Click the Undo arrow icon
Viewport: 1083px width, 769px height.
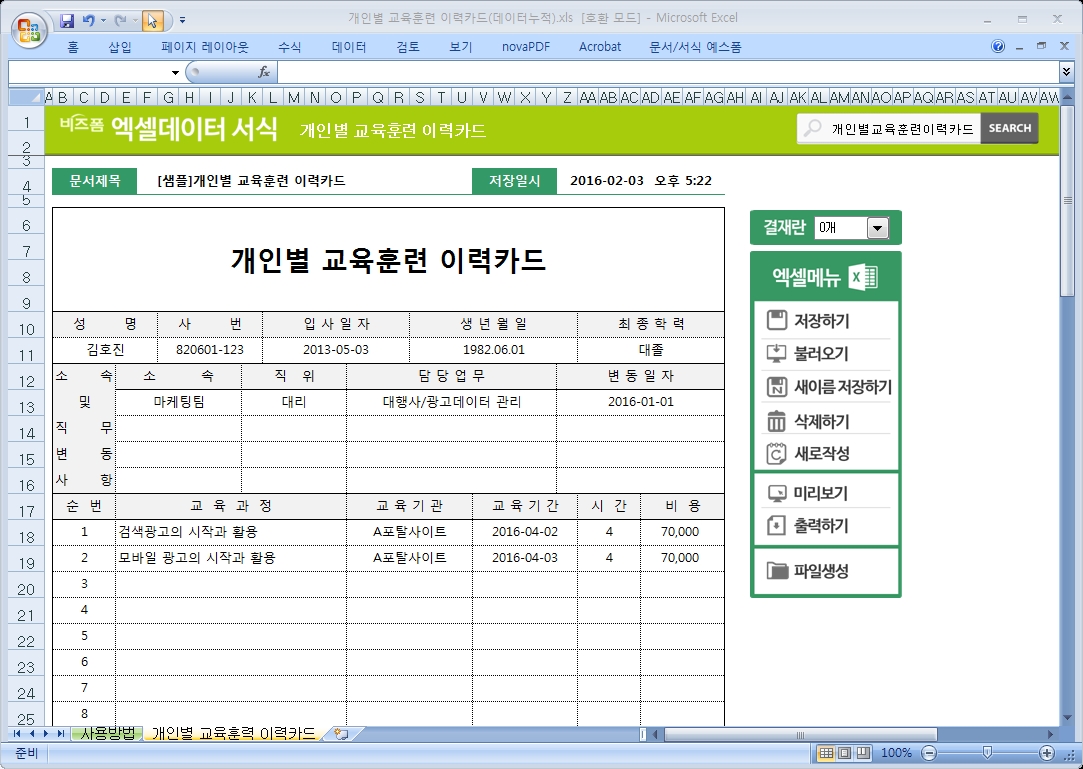(x=89, y=19)
